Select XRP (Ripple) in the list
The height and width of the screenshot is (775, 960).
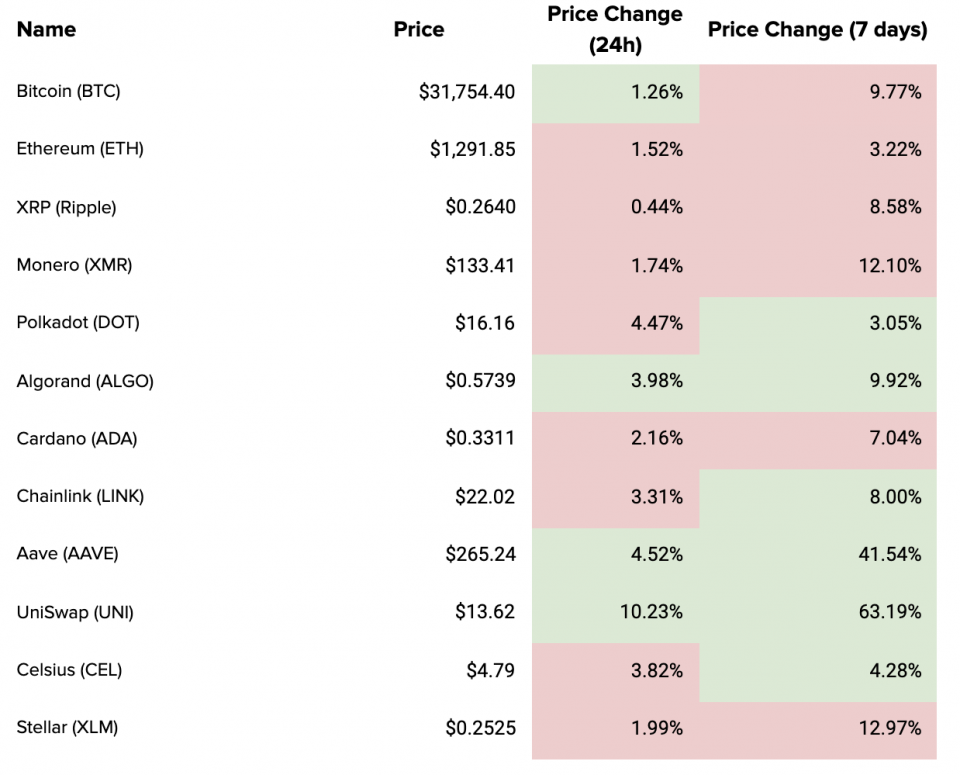click(x=66, y=207)
